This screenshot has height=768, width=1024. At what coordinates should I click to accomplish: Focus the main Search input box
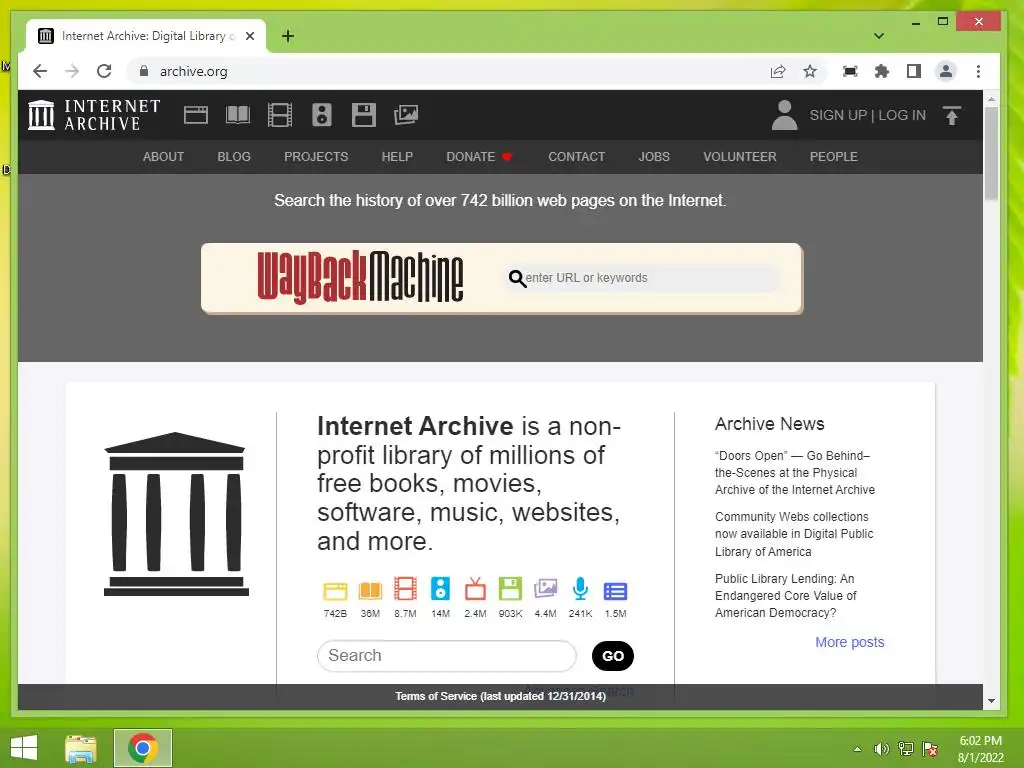447,656
